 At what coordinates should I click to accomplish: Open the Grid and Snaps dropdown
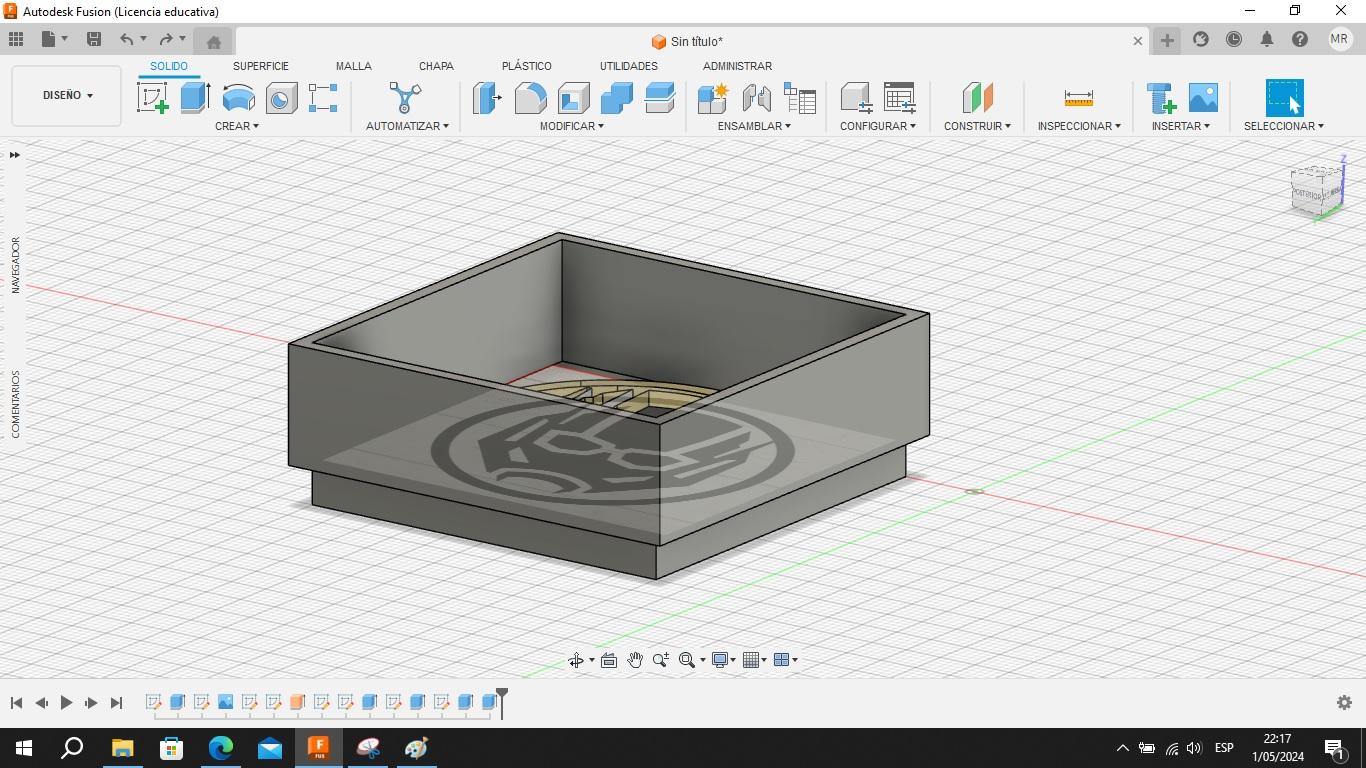[x=755, y=660]
